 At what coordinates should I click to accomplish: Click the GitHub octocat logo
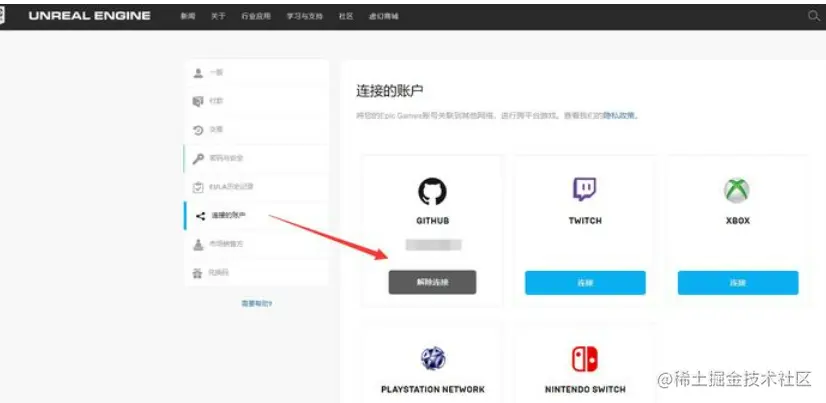[432, 191]
